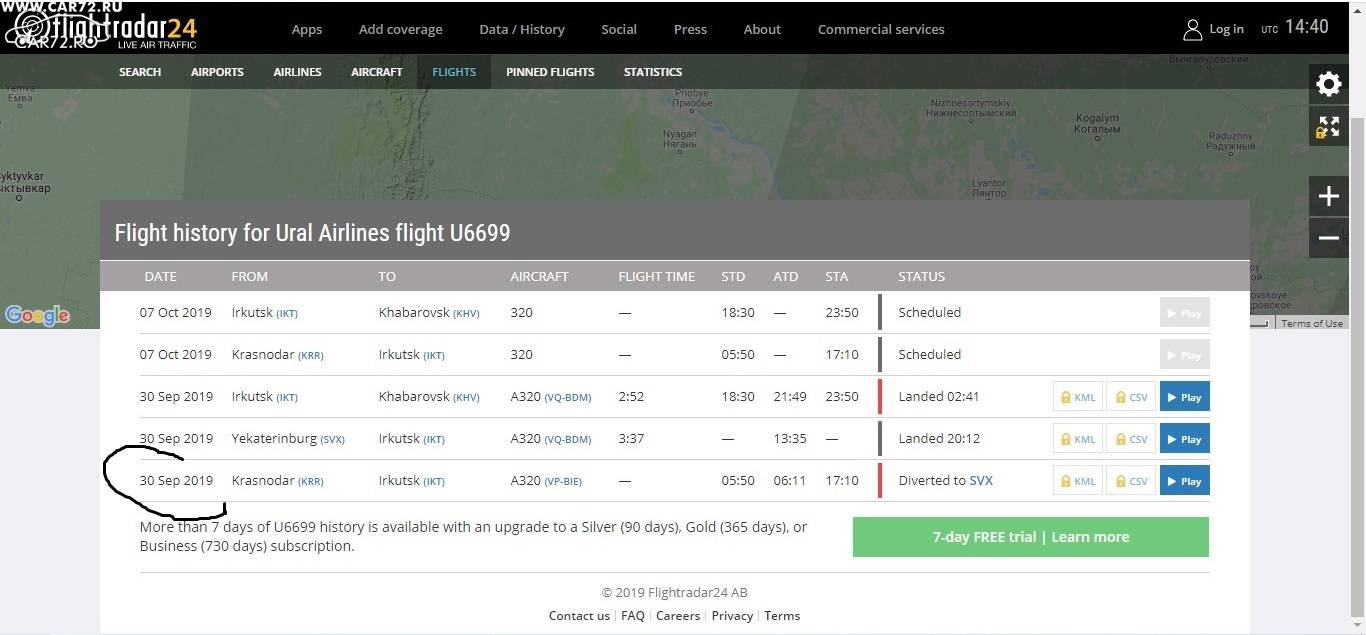Download CSV for Irkutsk–Khabarovsk 30 Sep flight
Image resolution: width=1366 pixels, height=635 pixels.
[1131, 397]
